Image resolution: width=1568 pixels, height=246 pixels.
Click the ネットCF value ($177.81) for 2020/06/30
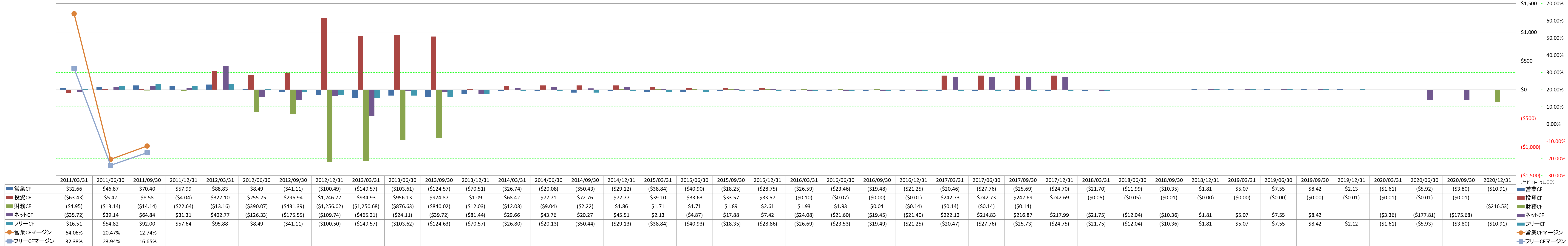1424,215
